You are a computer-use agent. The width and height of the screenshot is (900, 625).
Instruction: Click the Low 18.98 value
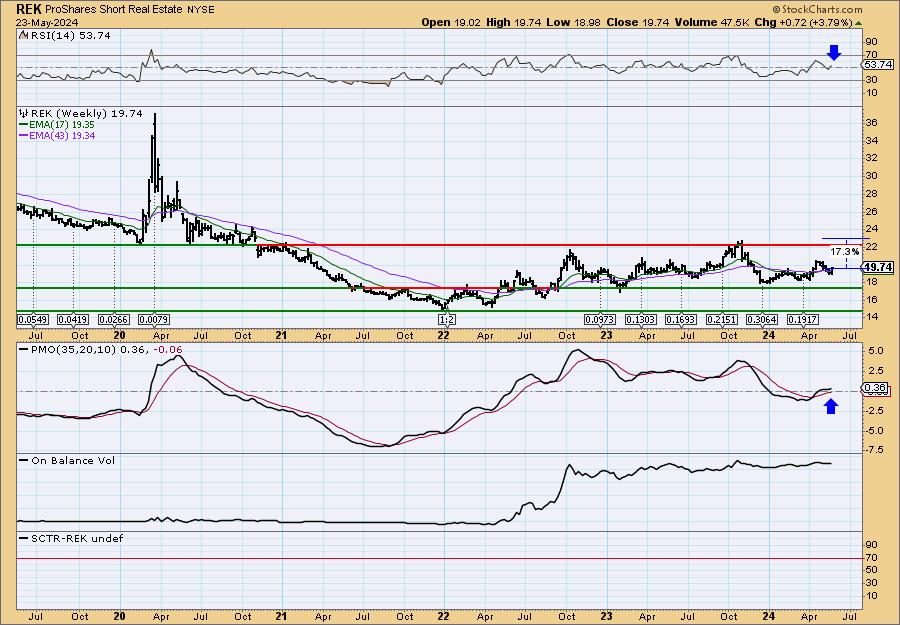572,22
